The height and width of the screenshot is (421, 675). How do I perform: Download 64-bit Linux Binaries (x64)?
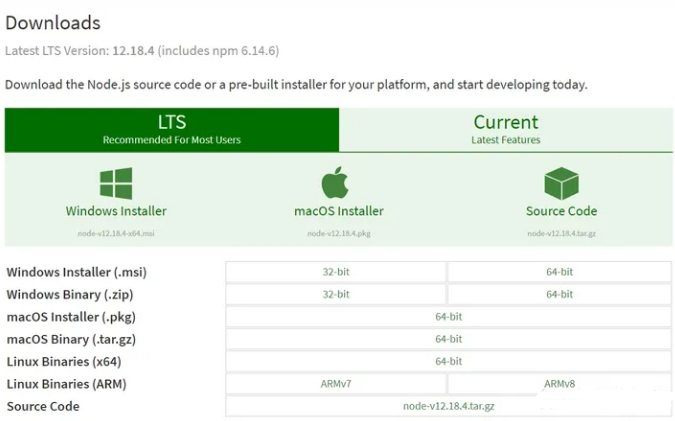449,362
